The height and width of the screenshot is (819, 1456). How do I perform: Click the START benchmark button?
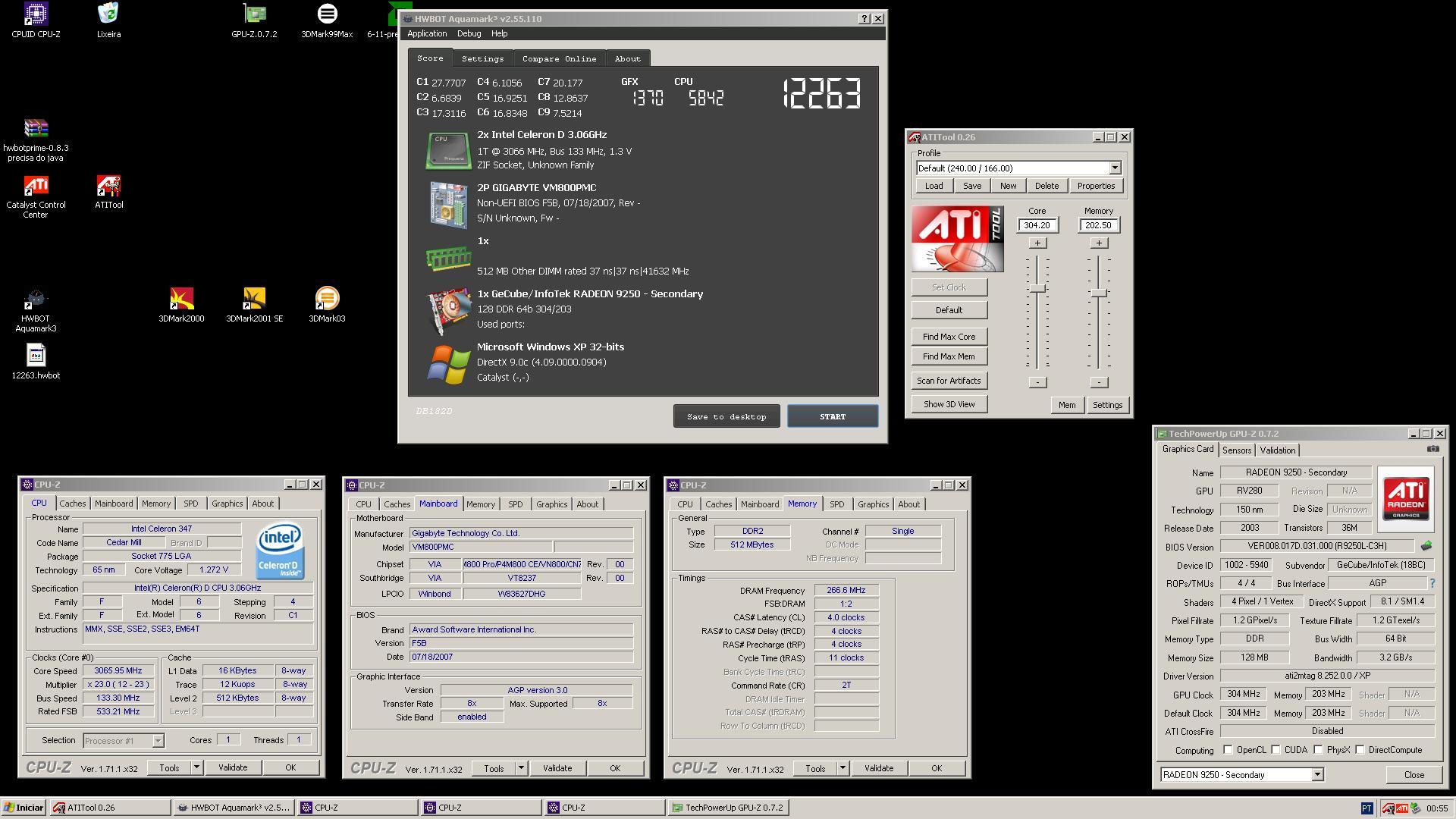[833, 416]
